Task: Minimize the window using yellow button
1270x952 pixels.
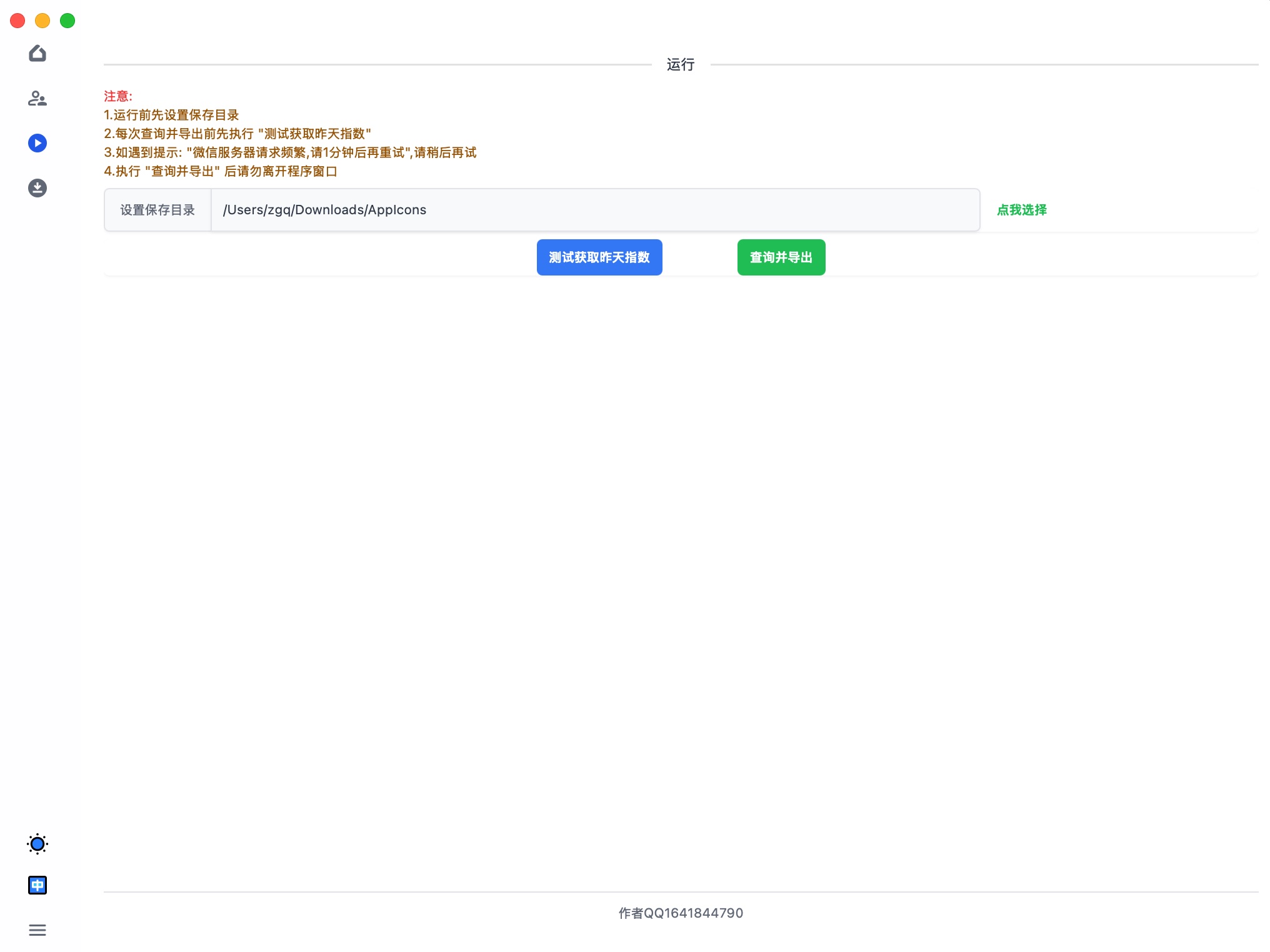Action: (x=42, y=21)
